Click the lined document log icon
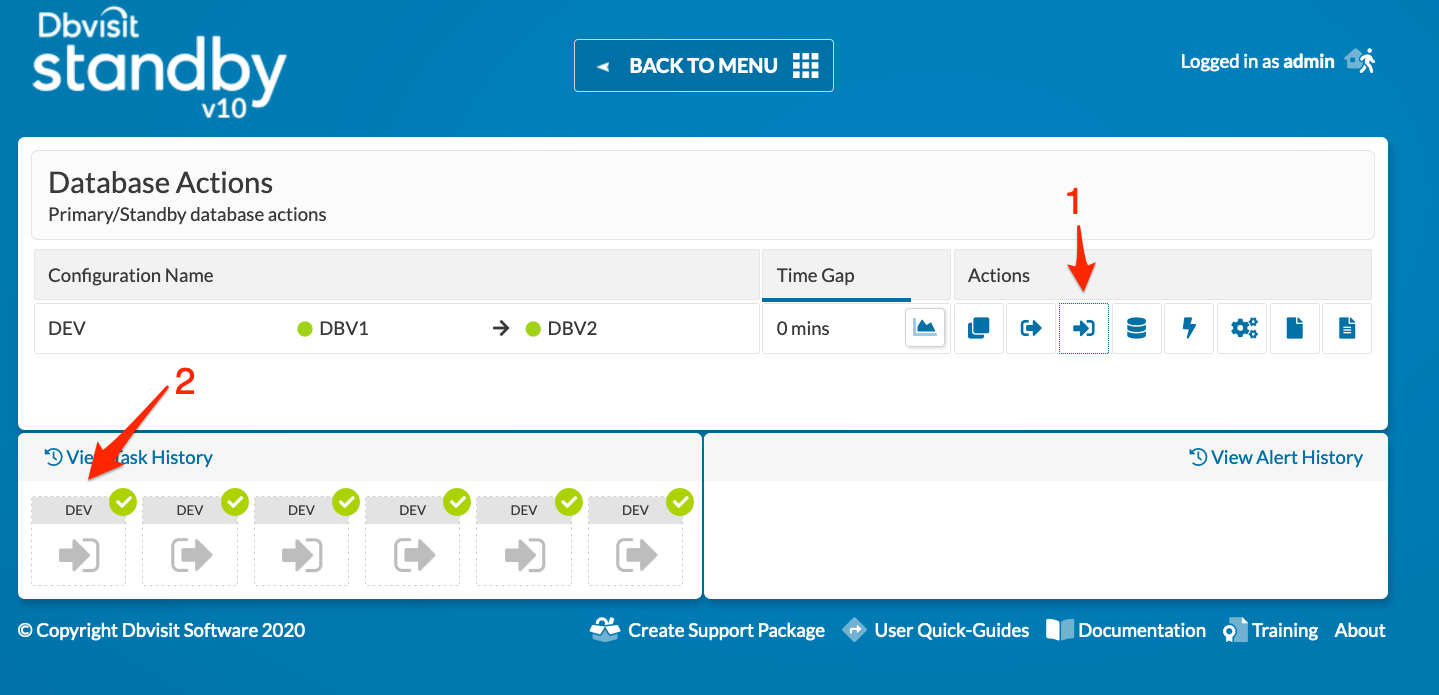This screenshot has height=695, width=1439. tap(1347, 328)
